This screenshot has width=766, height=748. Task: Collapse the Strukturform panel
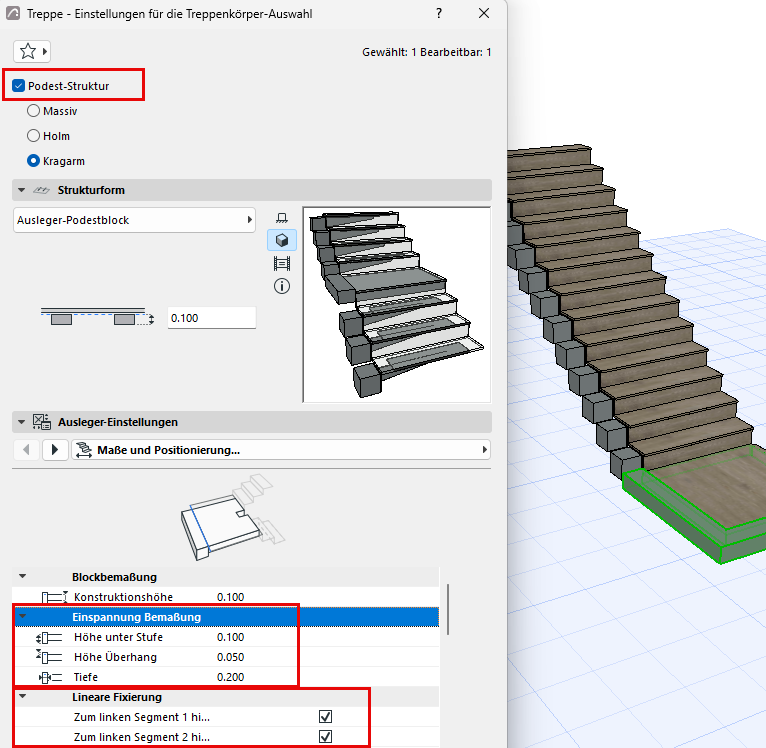[x=21, y=190]
